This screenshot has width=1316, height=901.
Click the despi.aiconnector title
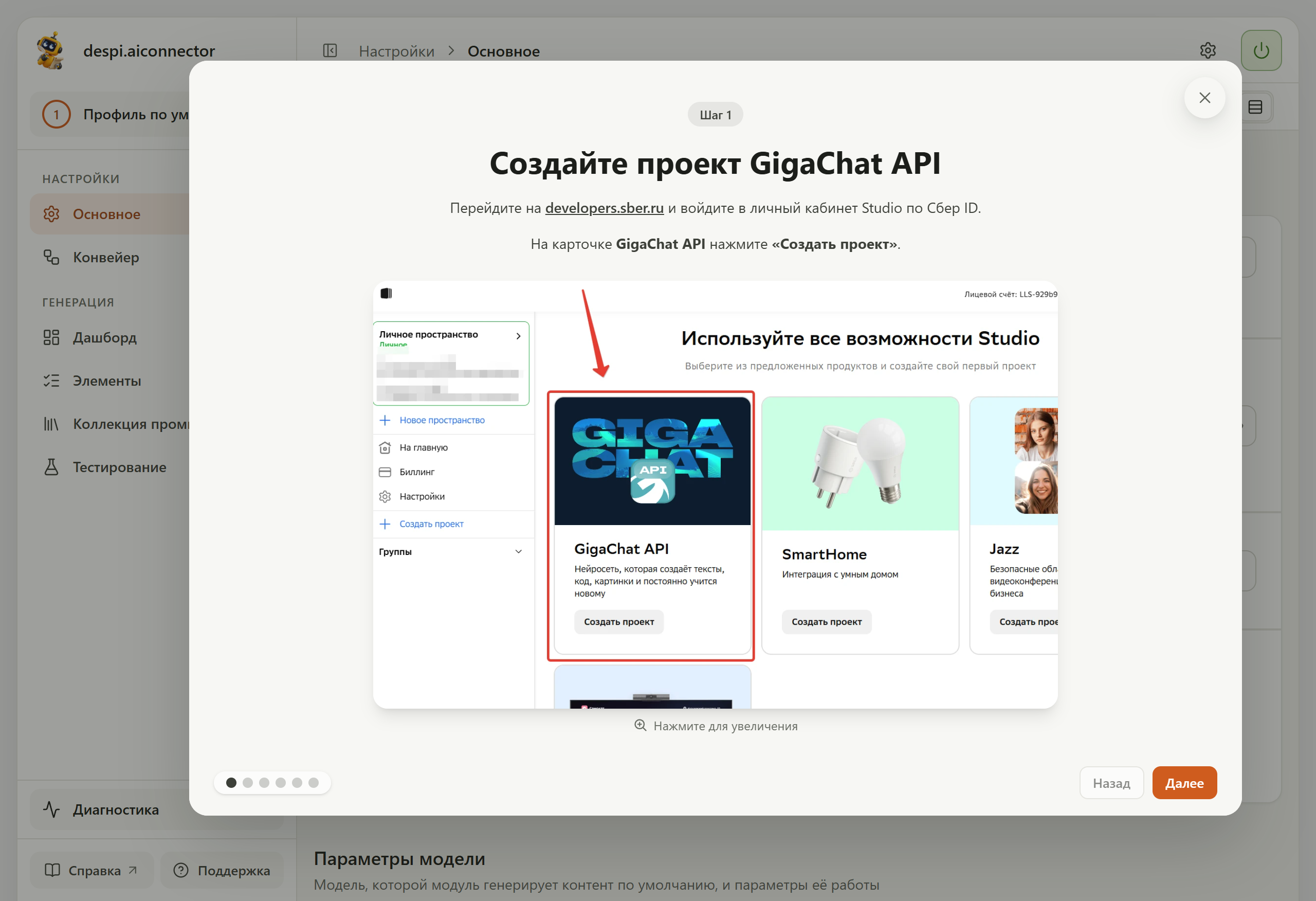coord(149,50)
